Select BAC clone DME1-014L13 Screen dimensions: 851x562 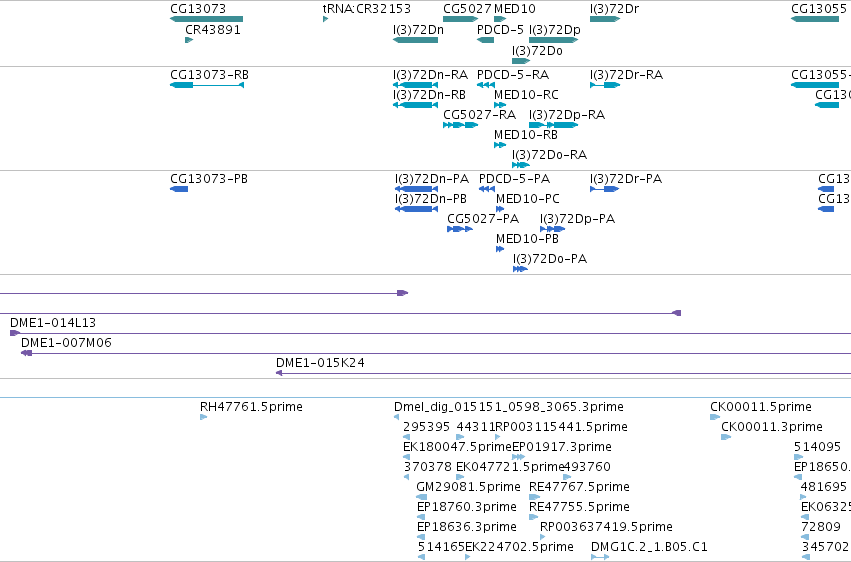[x=430, y=333]
